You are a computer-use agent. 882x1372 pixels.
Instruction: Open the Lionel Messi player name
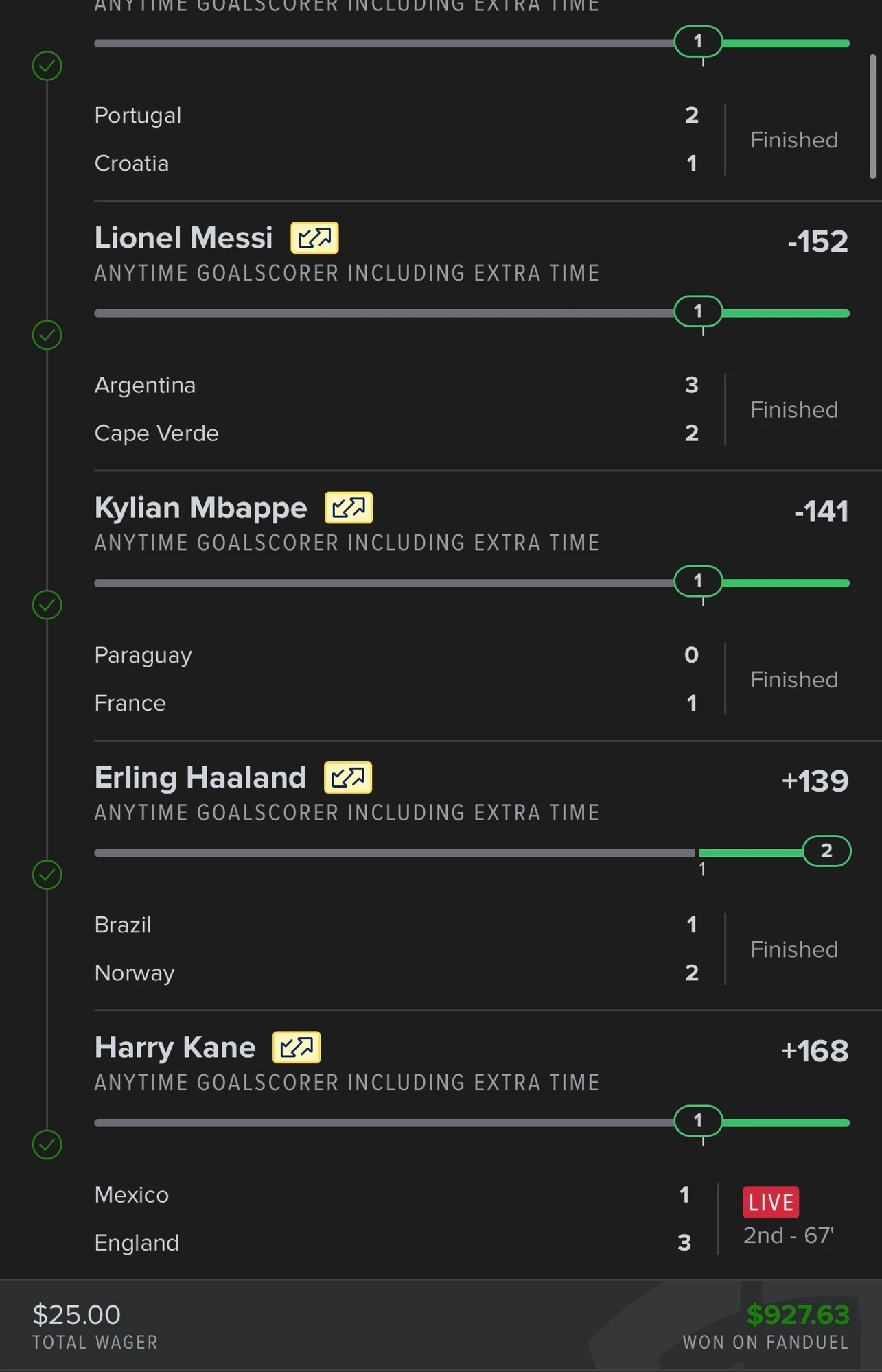(183, 238)
